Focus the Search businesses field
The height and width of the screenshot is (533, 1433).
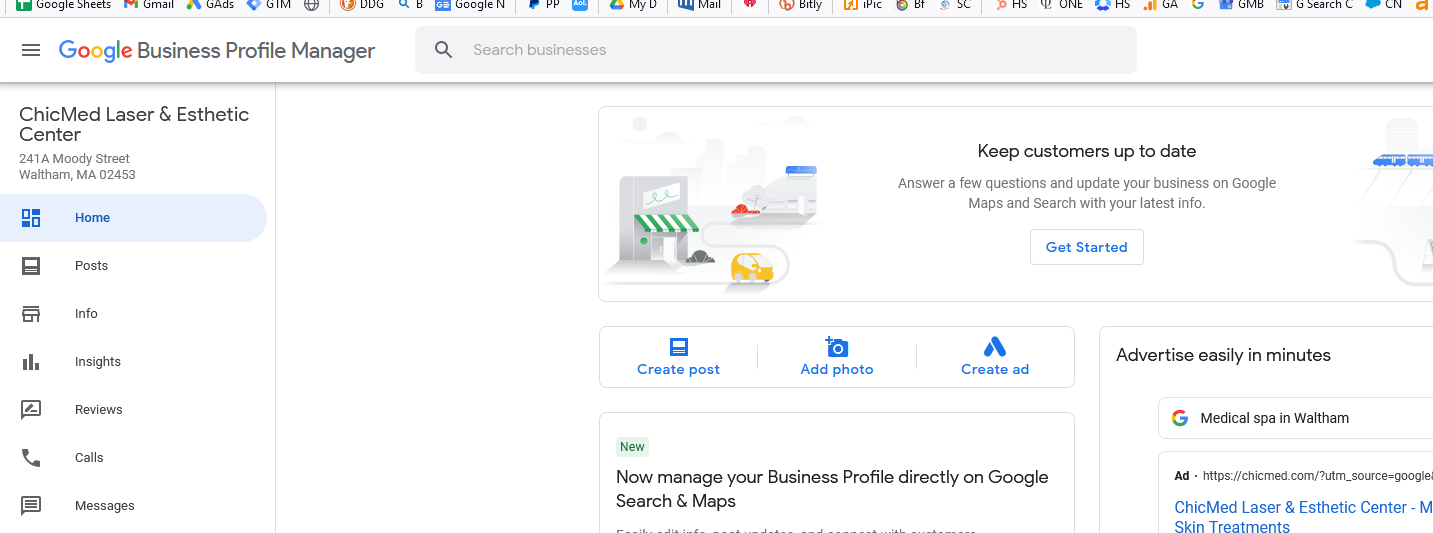pos(776,50)
